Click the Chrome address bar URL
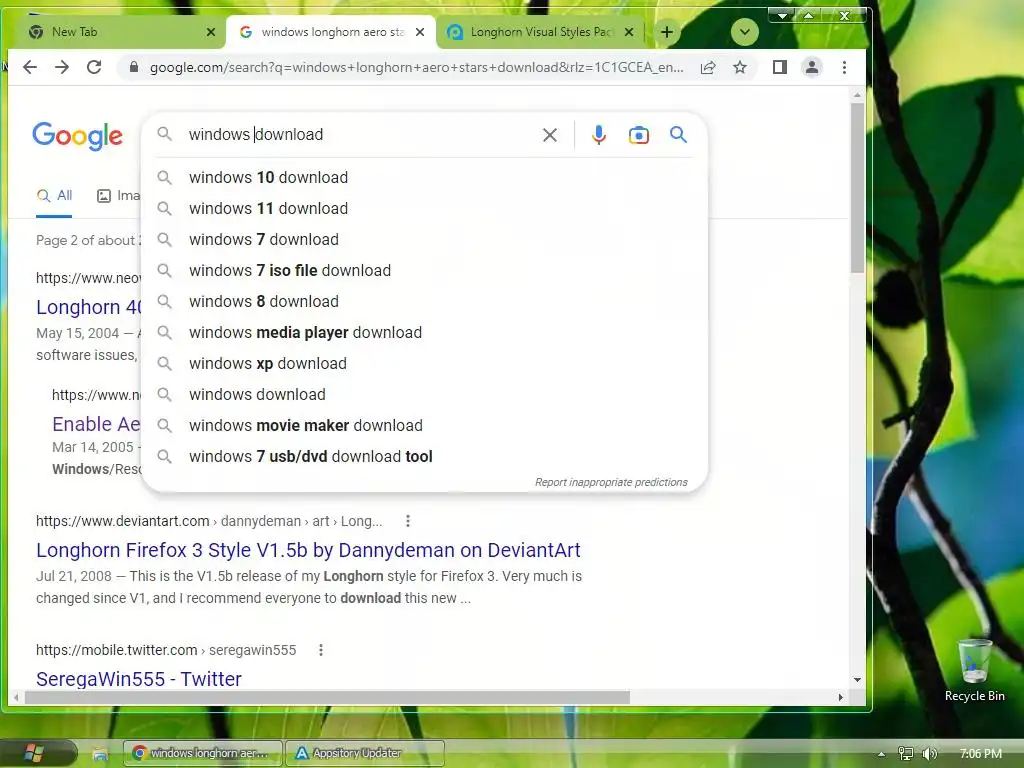The width and height of the screenshot is (1024, 768). pyautogui.click(x=417, y=67)
